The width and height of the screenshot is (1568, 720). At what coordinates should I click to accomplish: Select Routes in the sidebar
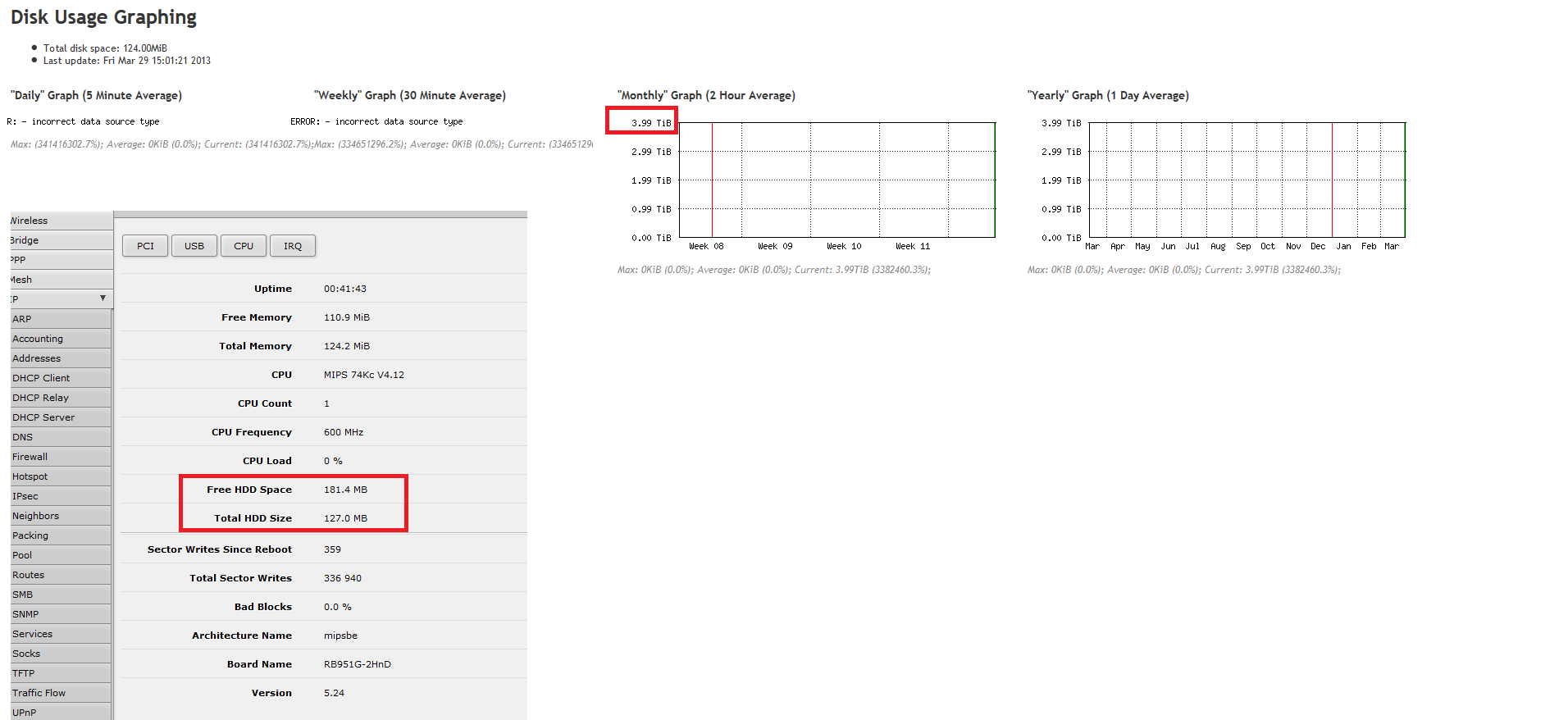pyautogui.click(x=61, y=575)
